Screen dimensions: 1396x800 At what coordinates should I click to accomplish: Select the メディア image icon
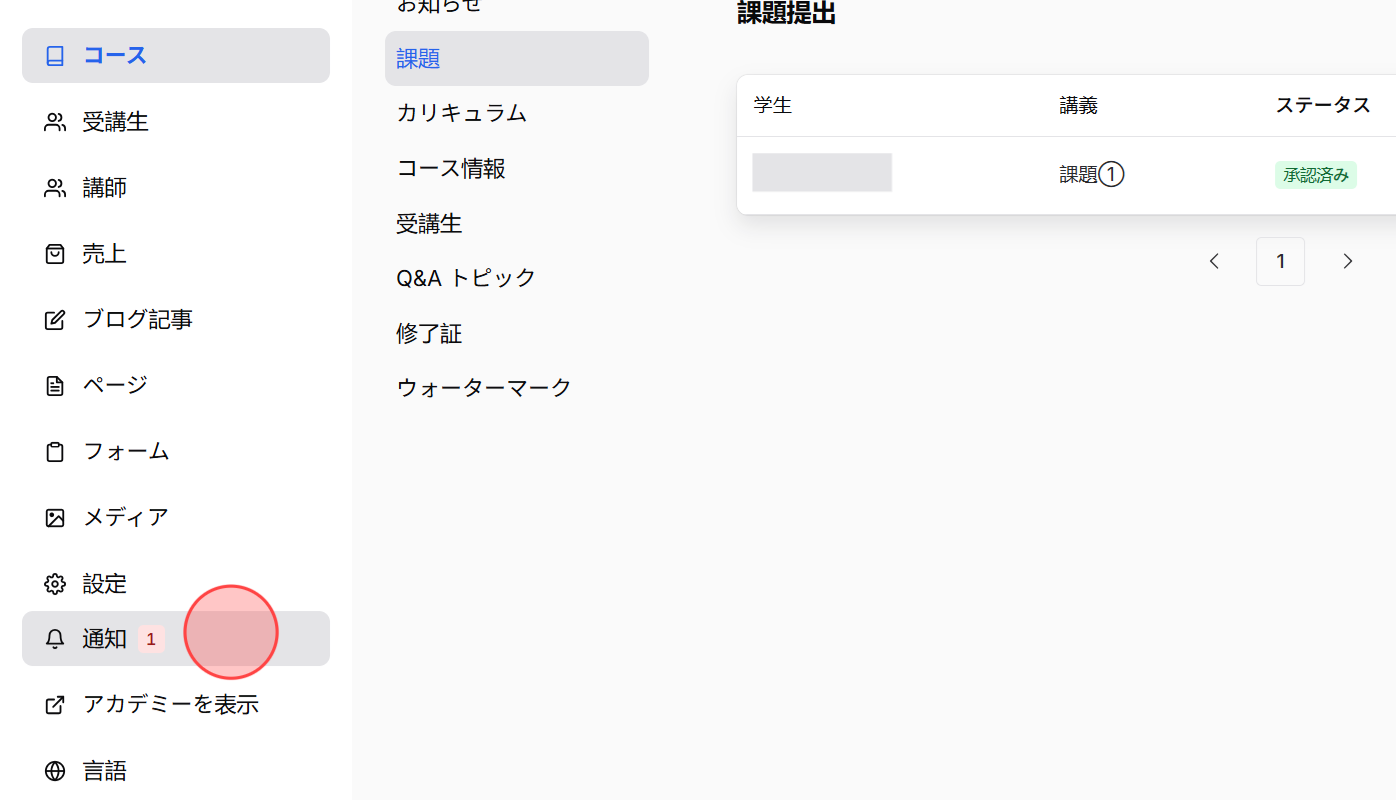[55, 517]
